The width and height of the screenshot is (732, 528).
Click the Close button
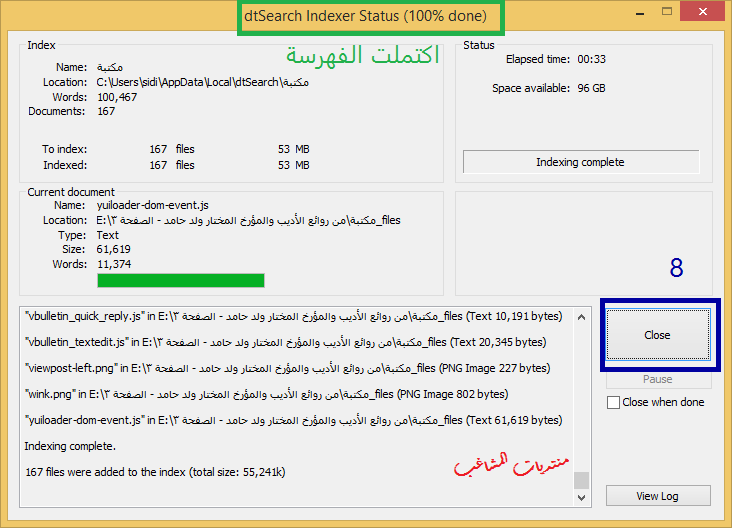(657, 335)
